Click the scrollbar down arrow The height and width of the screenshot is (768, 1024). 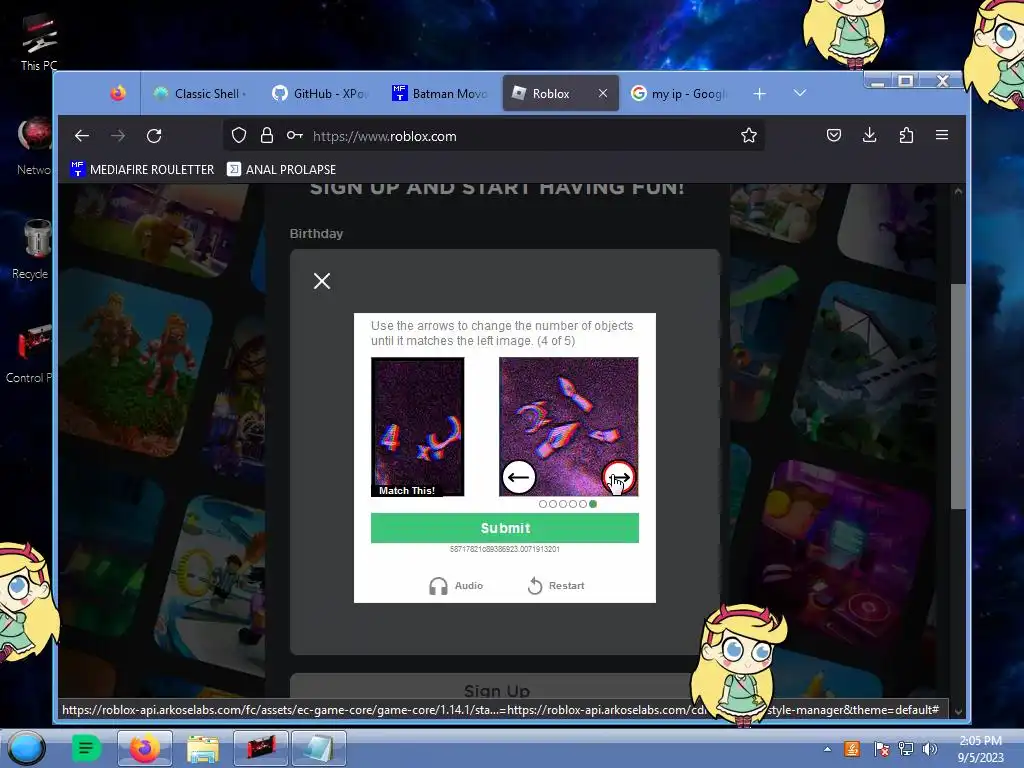click(x=958, y=711)
